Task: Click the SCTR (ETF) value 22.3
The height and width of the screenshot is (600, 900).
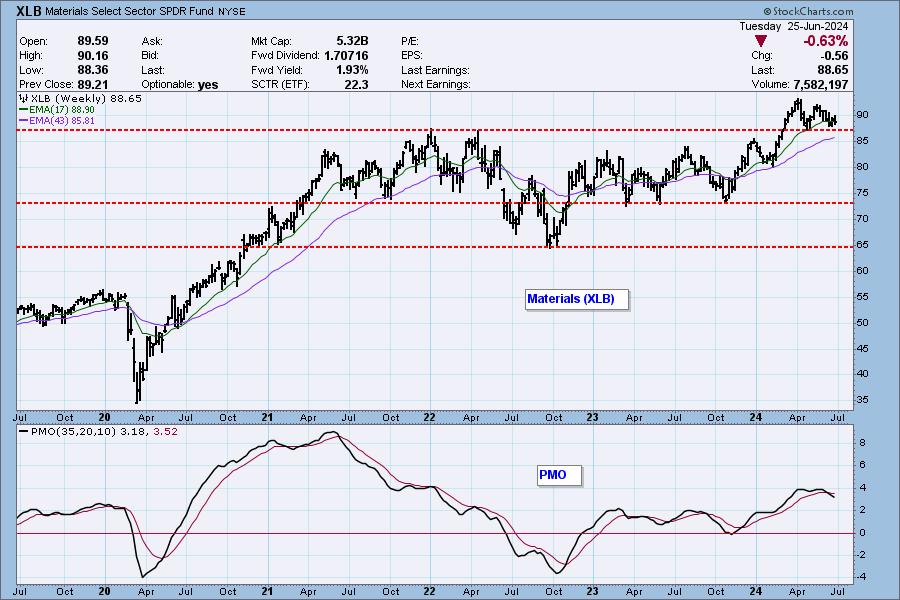Action: [357, 84]
